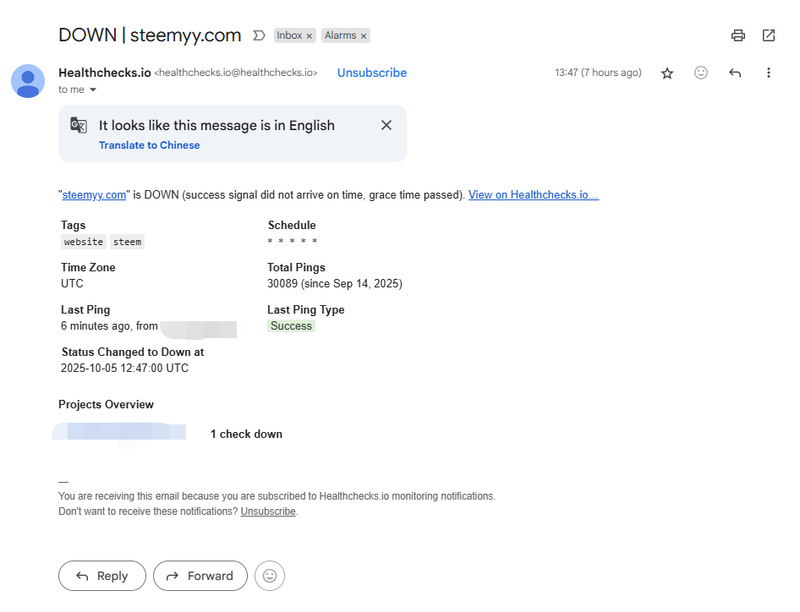800x612 pixels.
Task: Remove the Alarms label from message
Action: coord(364,36)
